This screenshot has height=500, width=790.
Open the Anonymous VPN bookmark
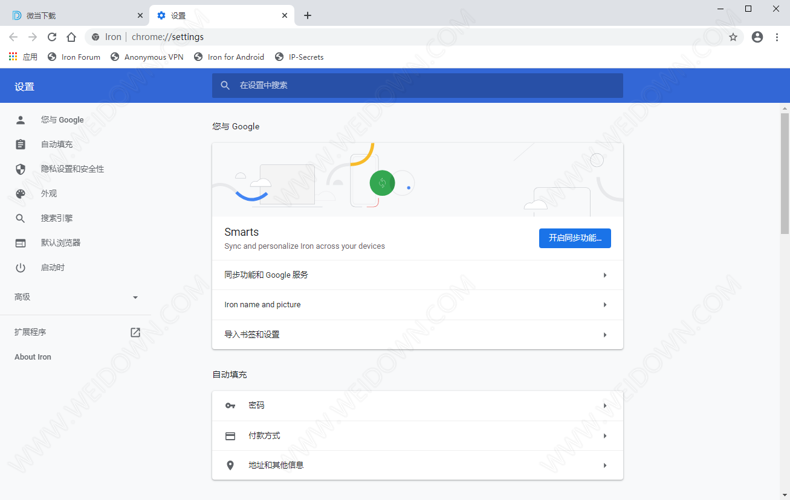coord(147,57)
